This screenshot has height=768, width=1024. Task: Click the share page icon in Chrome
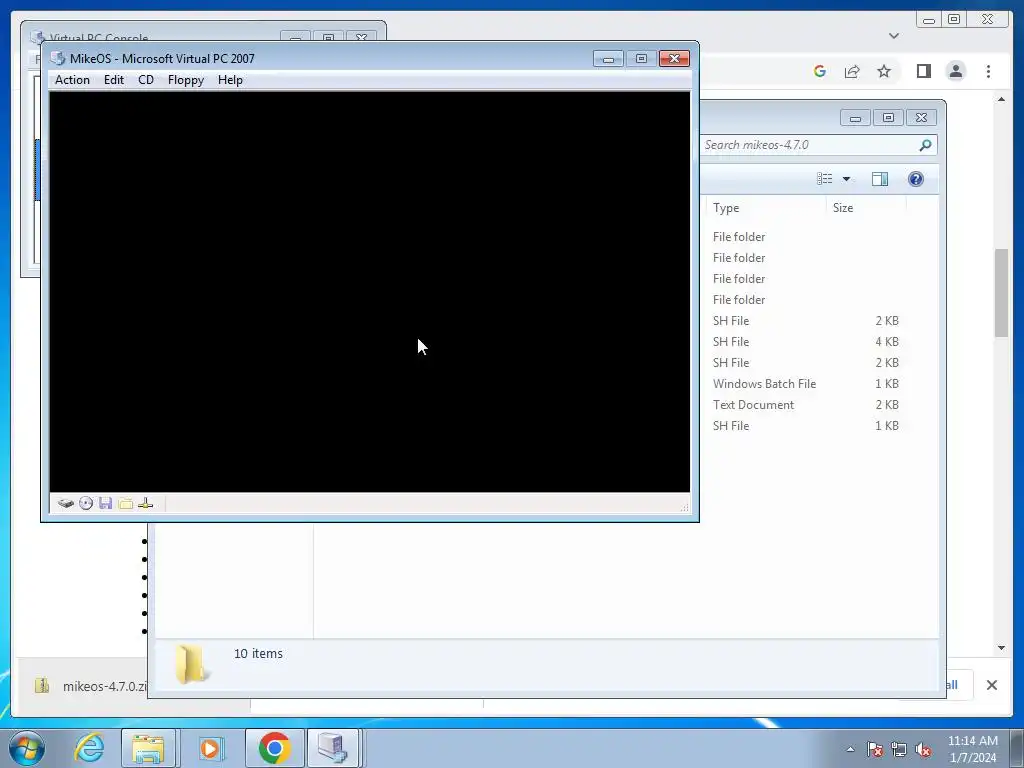click(x=852, y=71)
